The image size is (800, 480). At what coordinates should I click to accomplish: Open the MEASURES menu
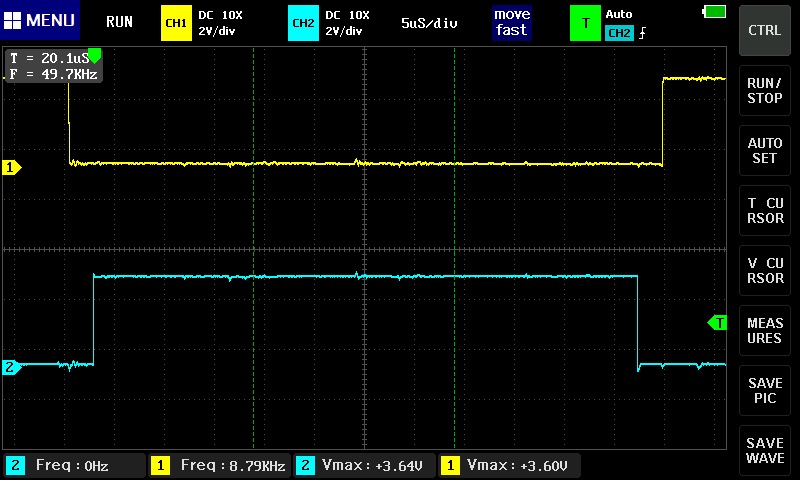(x=765, y=330)
